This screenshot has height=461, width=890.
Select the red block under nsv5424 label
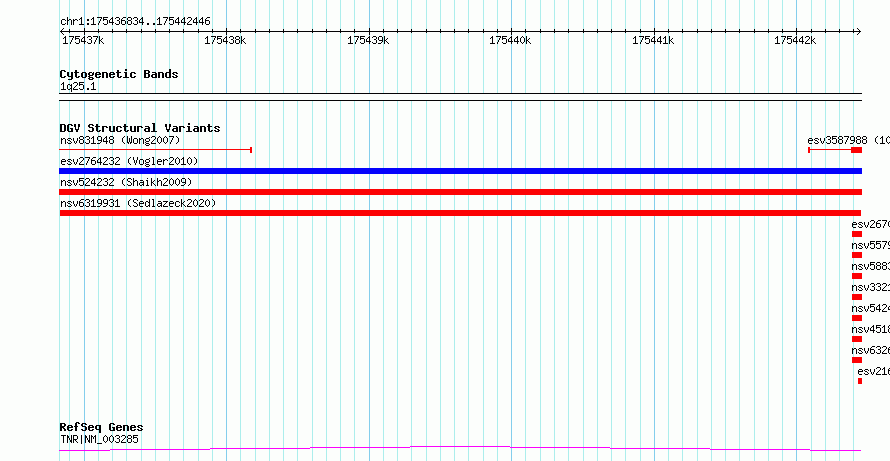point(857,318)
